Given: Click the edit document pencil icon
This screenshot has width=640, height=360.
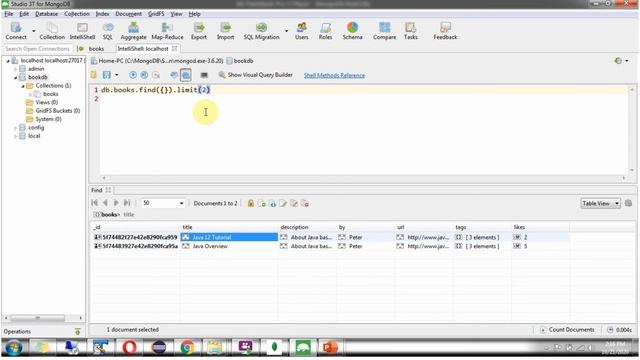Looking at the screenshot, I should coord(283,203).
